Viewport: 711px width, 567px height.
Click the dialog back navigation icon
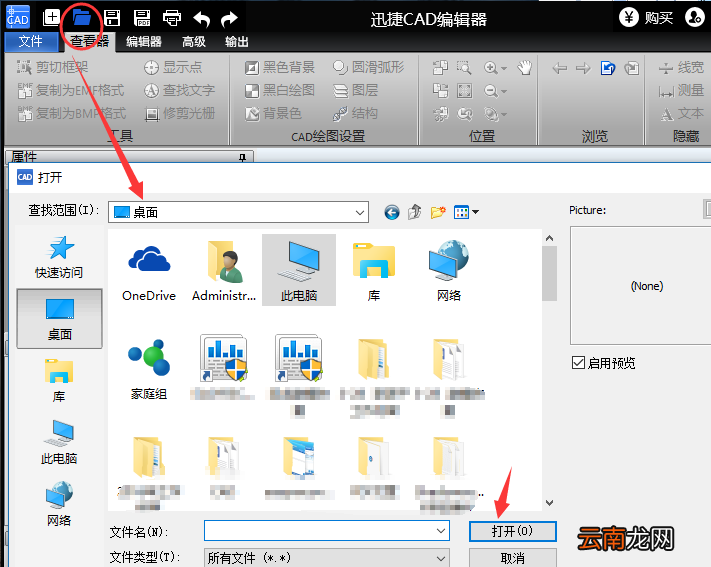[x=392, y=212]
